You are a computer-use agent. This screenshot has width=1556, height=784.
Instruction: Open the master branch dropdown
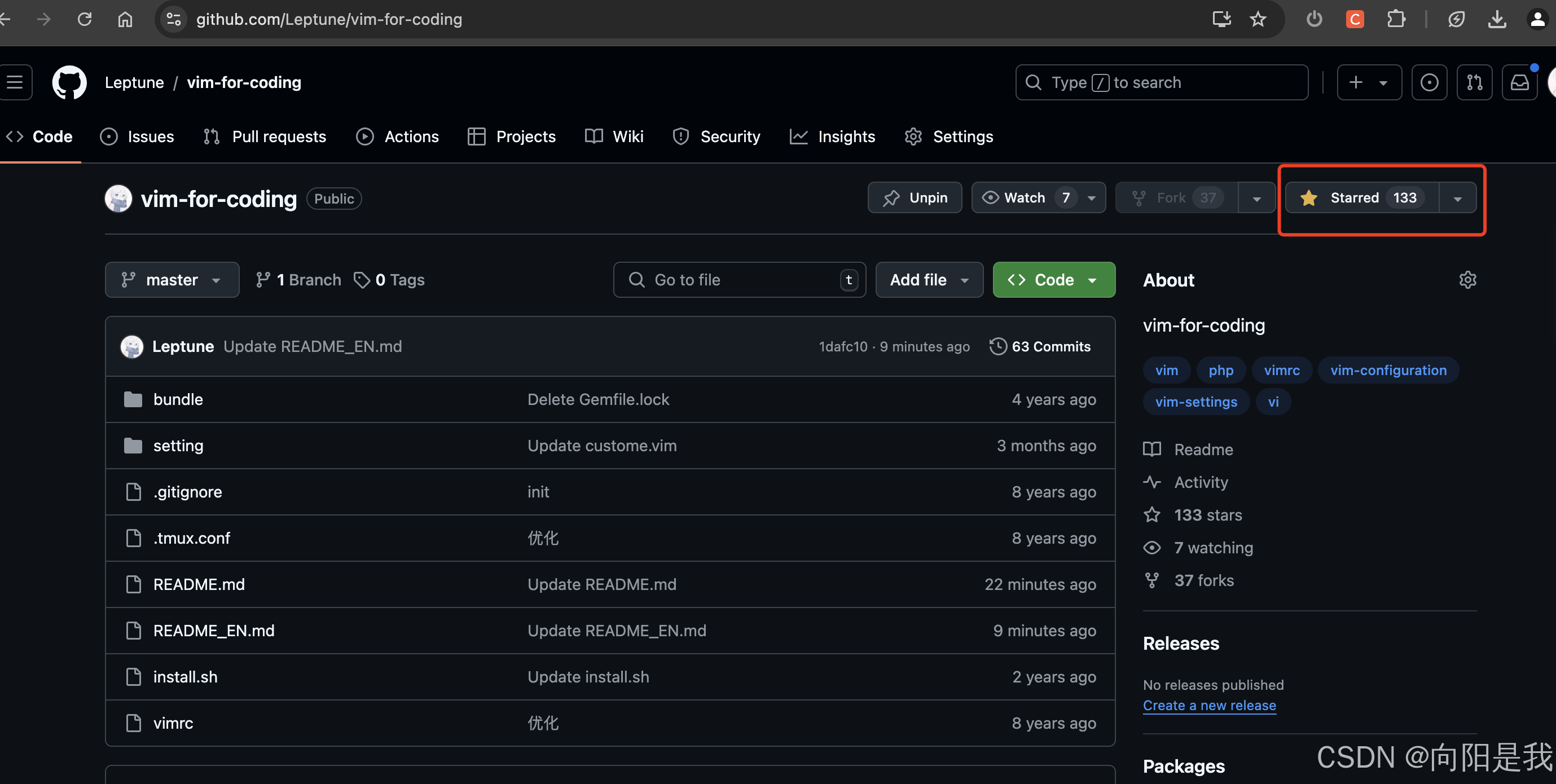pyautogui.click(x=172, y=280)
